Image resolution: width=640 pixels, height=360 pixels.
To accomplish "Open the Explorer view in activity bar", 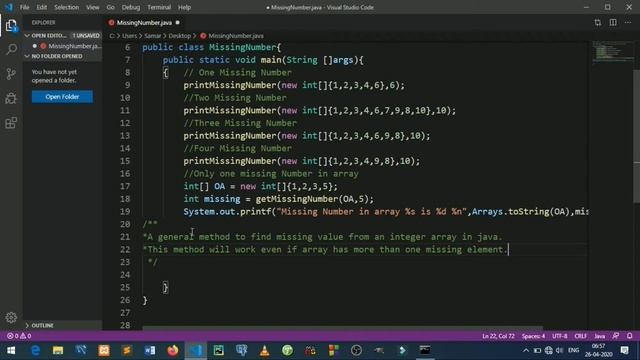I will [11, 26].
